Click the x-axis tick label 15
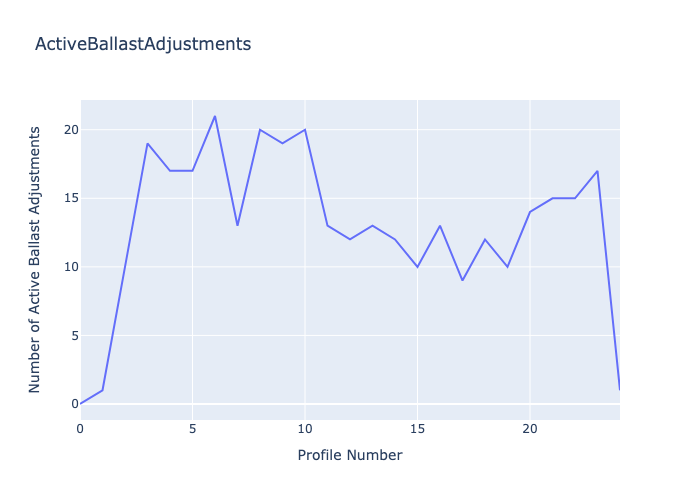 [x=417, y=428]
